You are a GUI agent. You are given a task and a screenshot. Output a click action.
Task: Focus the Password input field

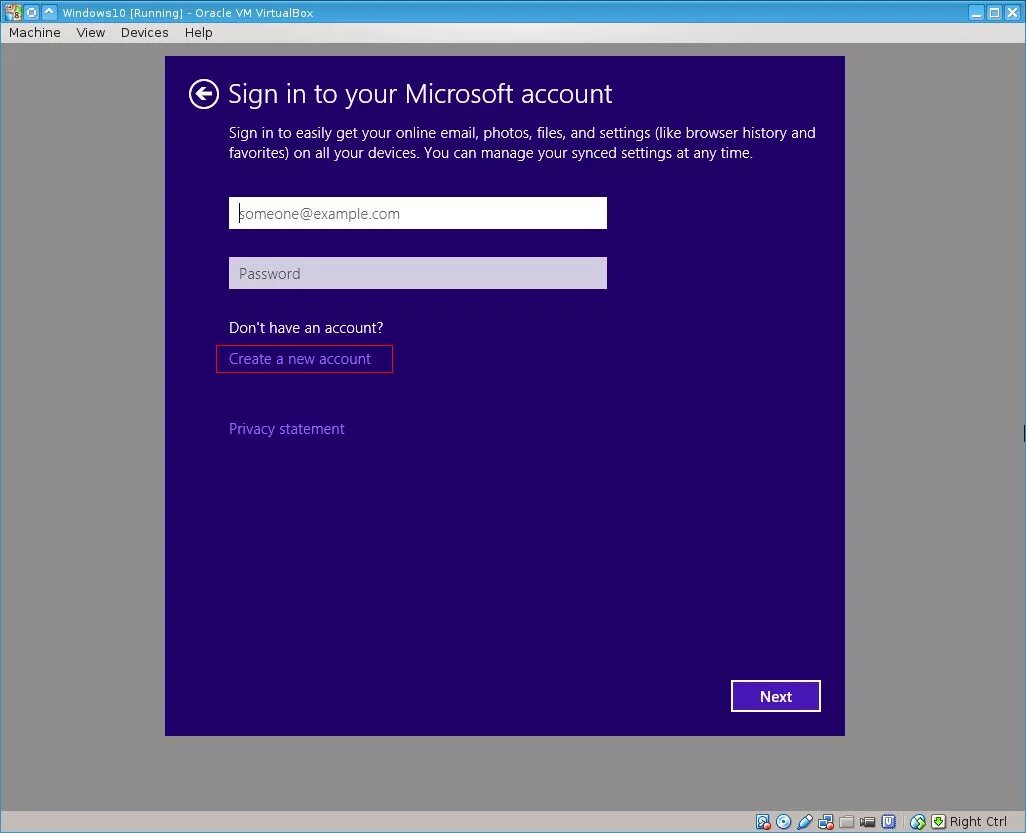pos(417,274)
